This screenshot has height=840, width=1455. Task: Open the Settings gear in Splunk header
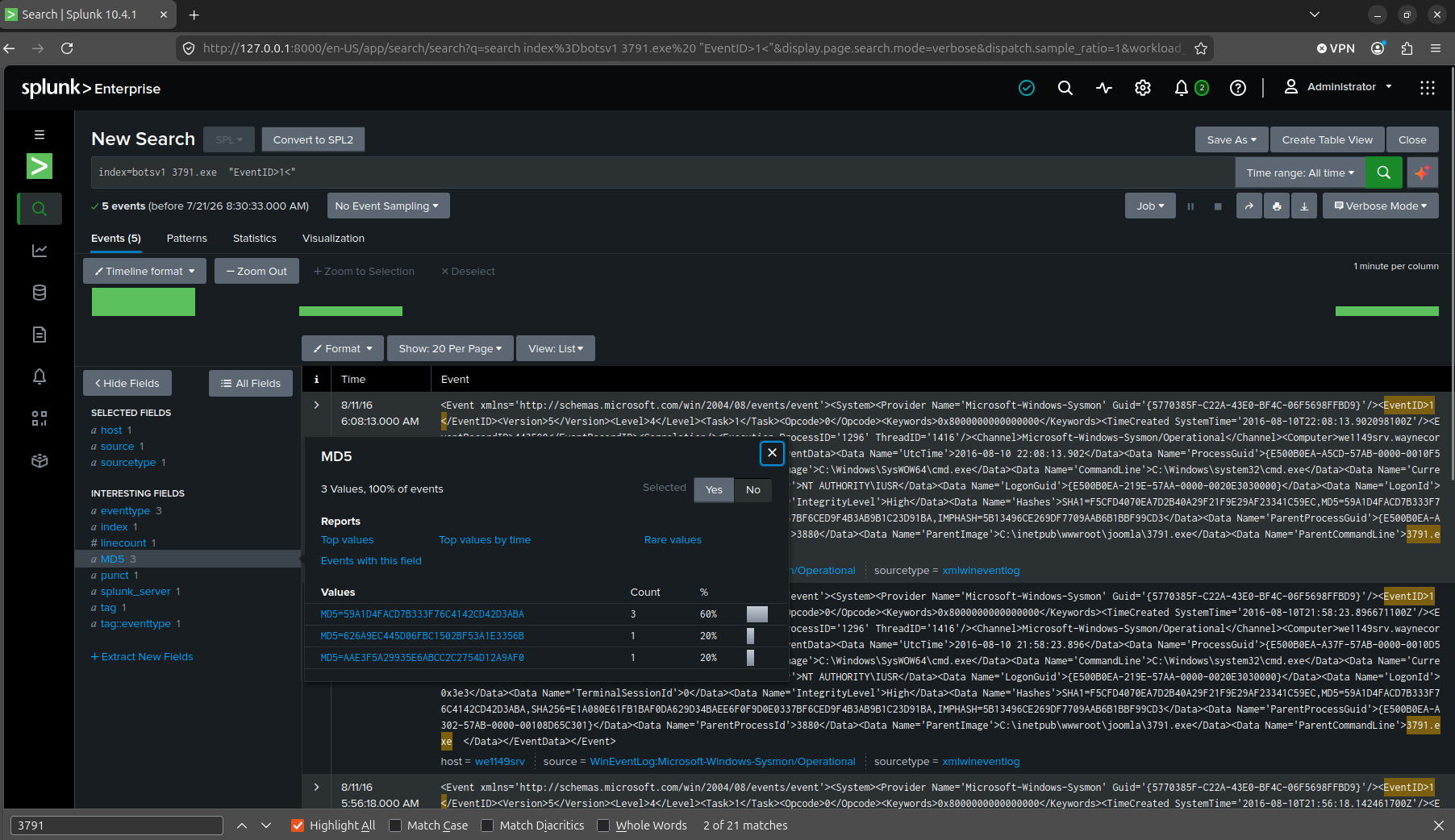1143,88
